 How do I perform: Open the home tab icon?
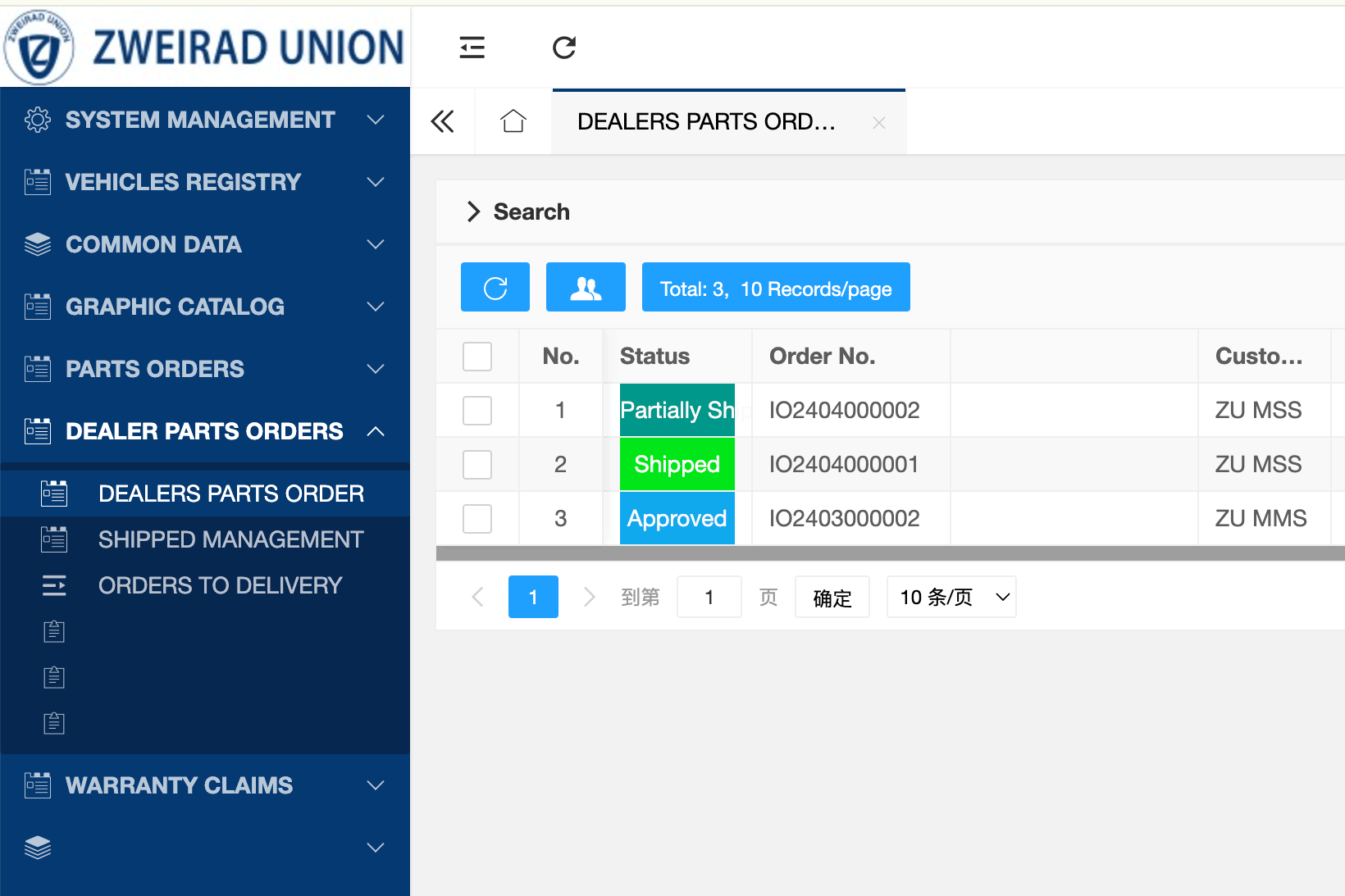point(513,121)
